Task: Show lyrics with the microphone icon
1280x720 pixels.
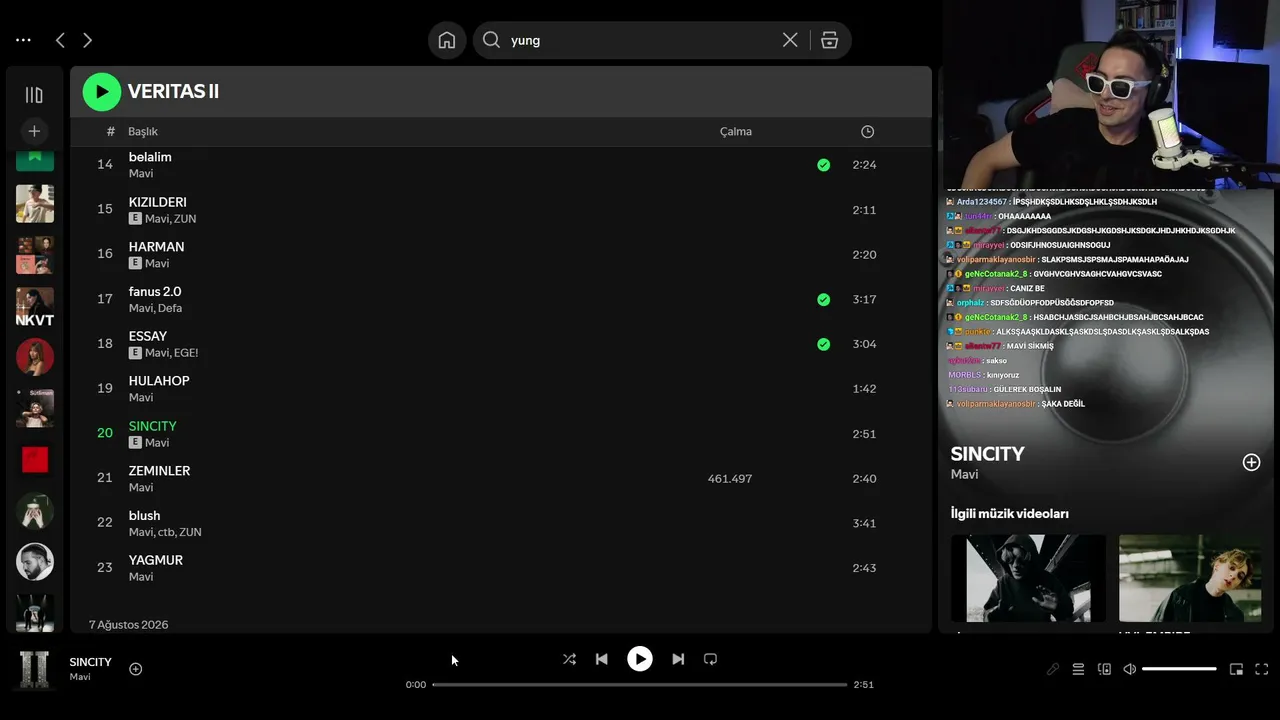Action: [1053, 669]
